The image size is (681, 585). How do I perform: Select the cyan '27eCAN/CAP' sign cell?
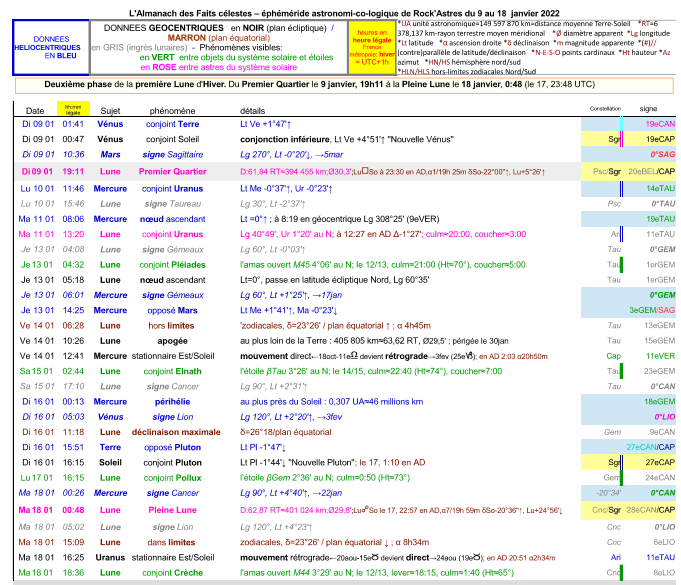point(650,447)
